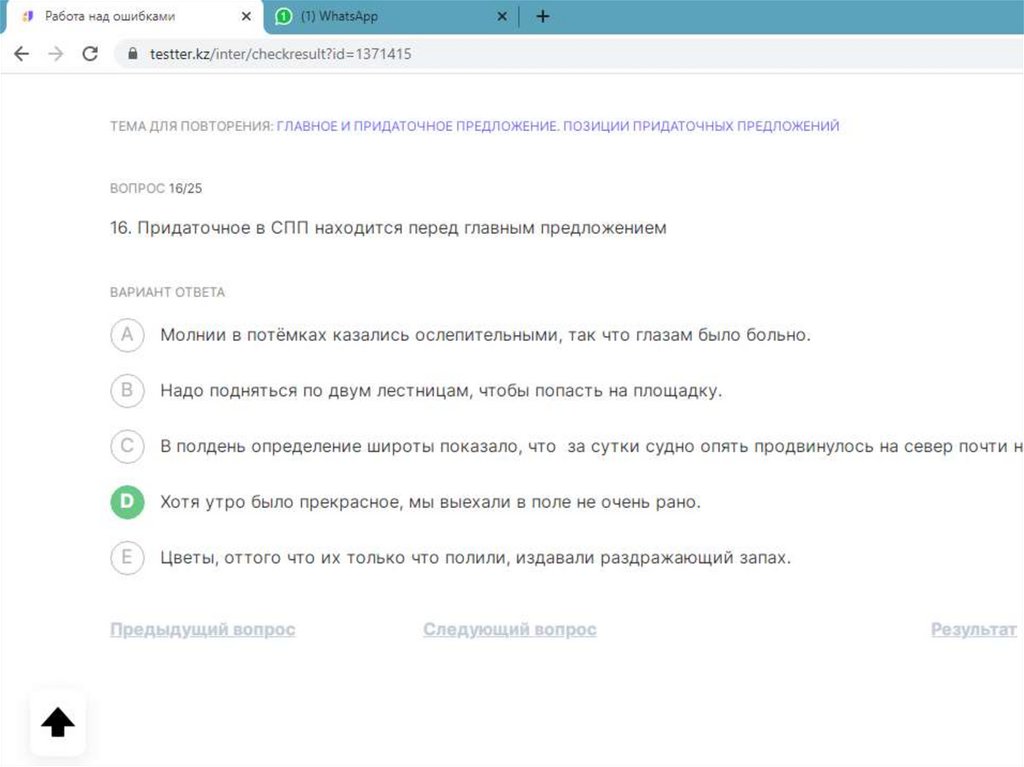1024x767 pixels.
Task: Click the scroll-to-top arrow button
Action: point(57,722)
